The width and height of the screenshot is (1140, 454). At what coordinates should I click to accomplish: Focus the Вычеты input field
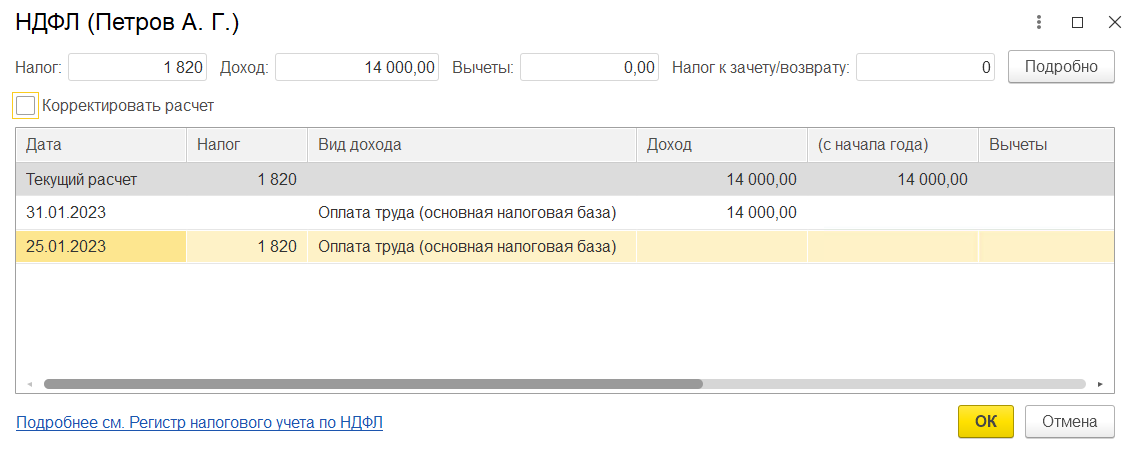click(x=589, y=68)
